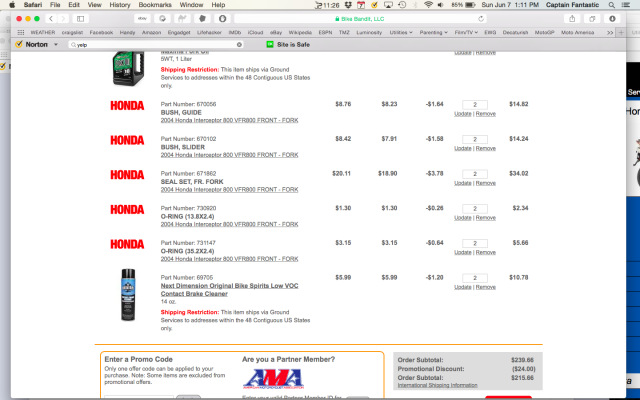Viewport: 640px width, 400px height.
Task: Expand the Norton toolbar dropdown arrow
Action: coord(56,44)
